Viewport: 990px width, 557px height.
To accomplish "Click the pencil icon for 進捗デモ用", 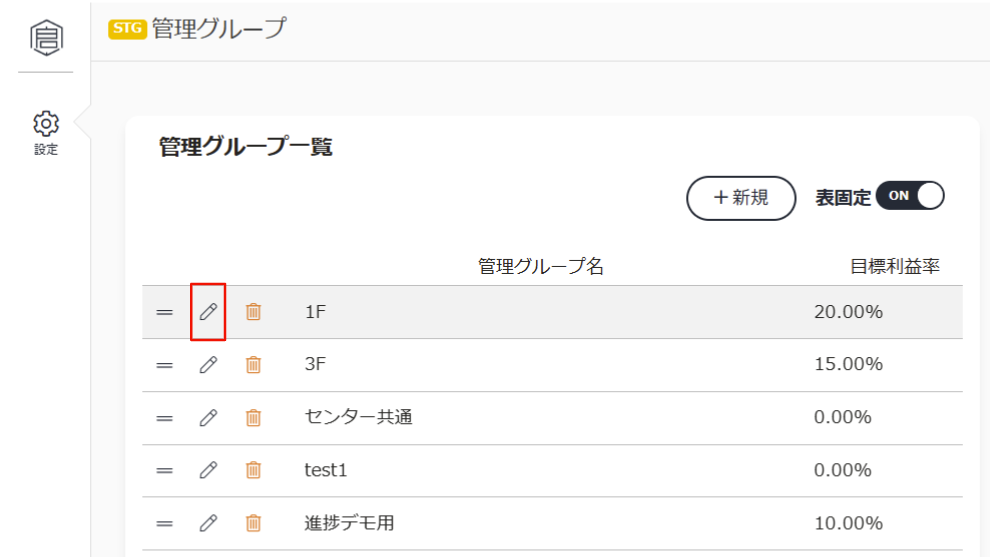I will coord(208,523).
